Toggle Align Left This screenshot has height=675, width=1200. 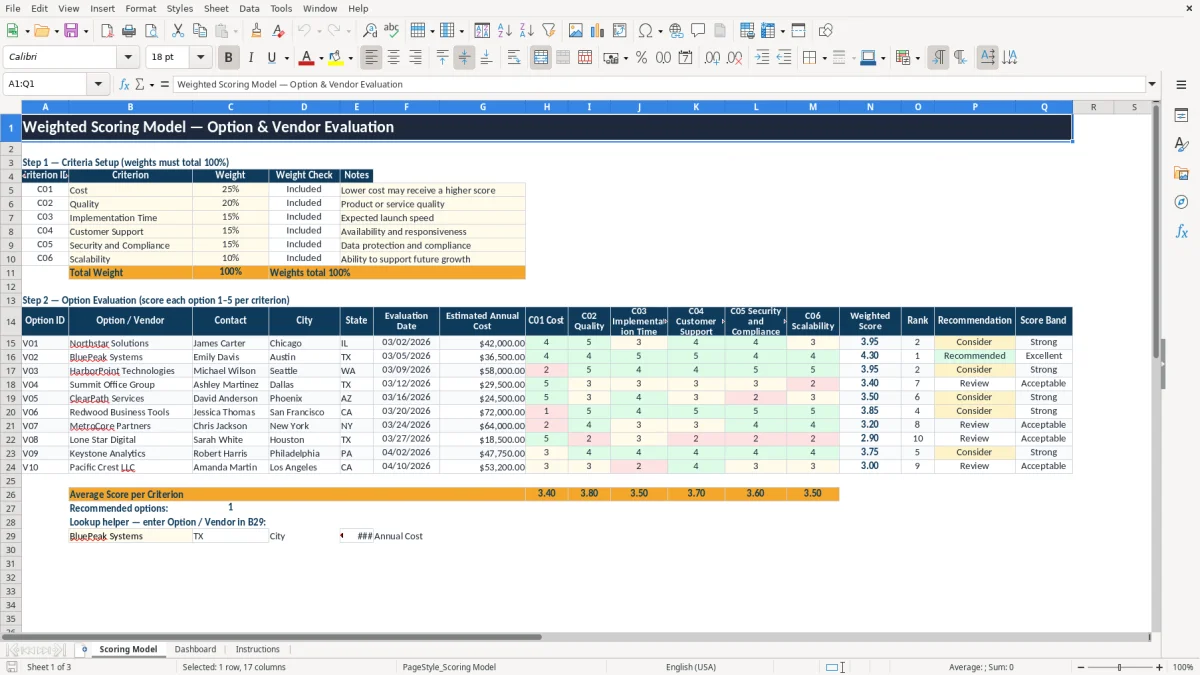tap(372, 58)
